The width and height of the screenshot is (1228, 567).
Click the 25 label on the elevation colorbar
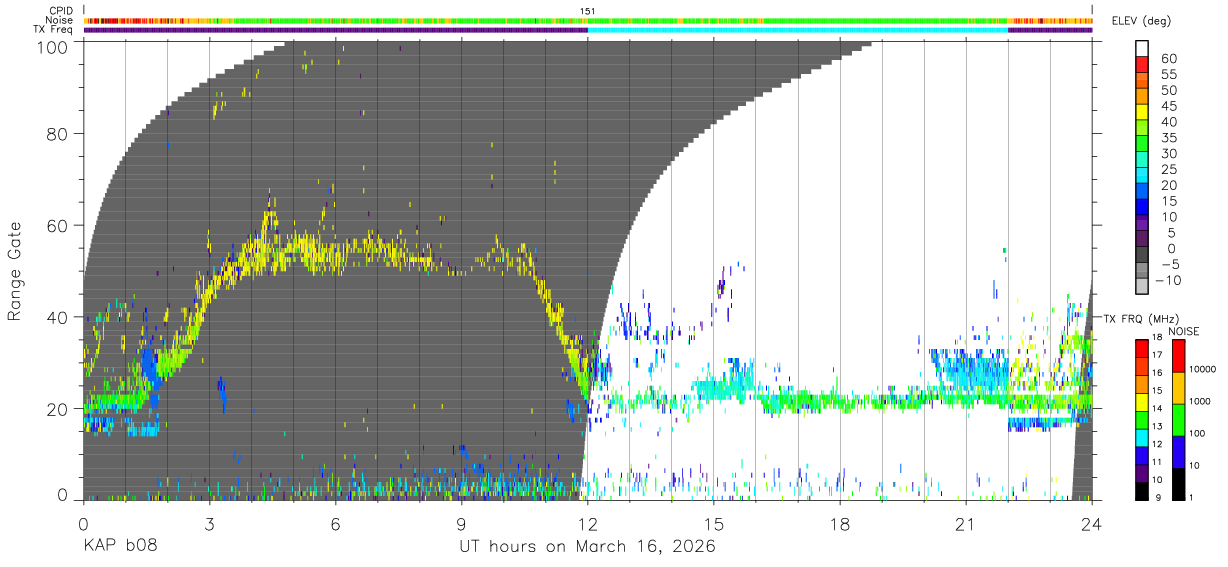pyautogui.click(x=1168, y=170)
